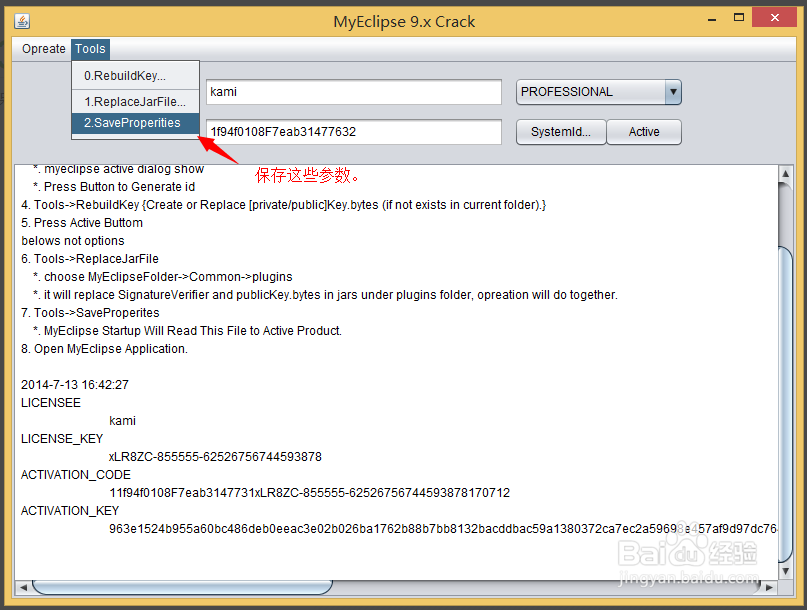This screenshot has width=807, height=610.
Task: Click the window title MyEclipse 9.x Crack
Action: pos(404,22)
